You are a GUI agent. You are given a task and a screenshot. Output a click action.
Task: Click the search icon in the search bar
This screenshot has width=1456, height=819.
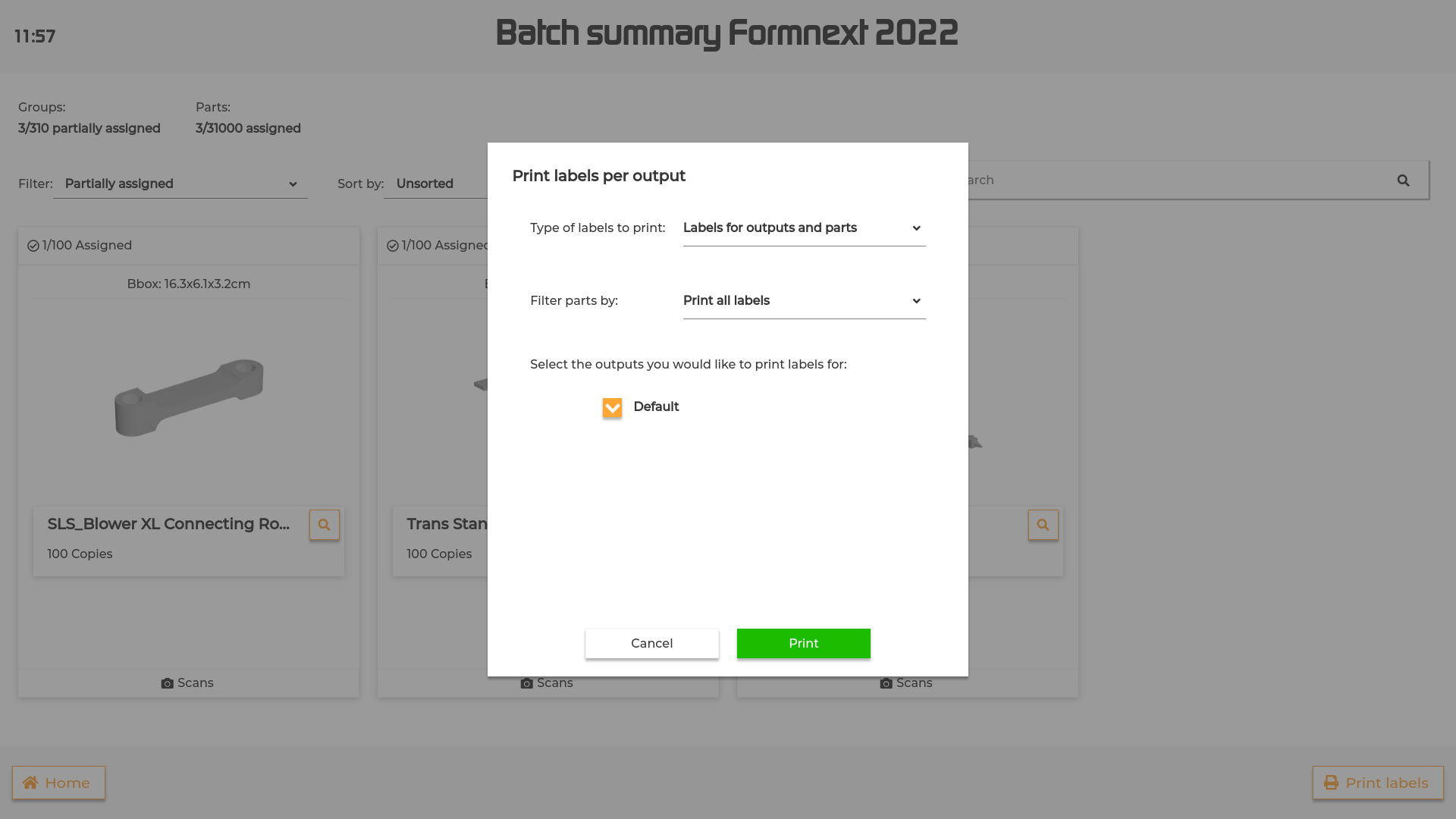click(1403, 180)
